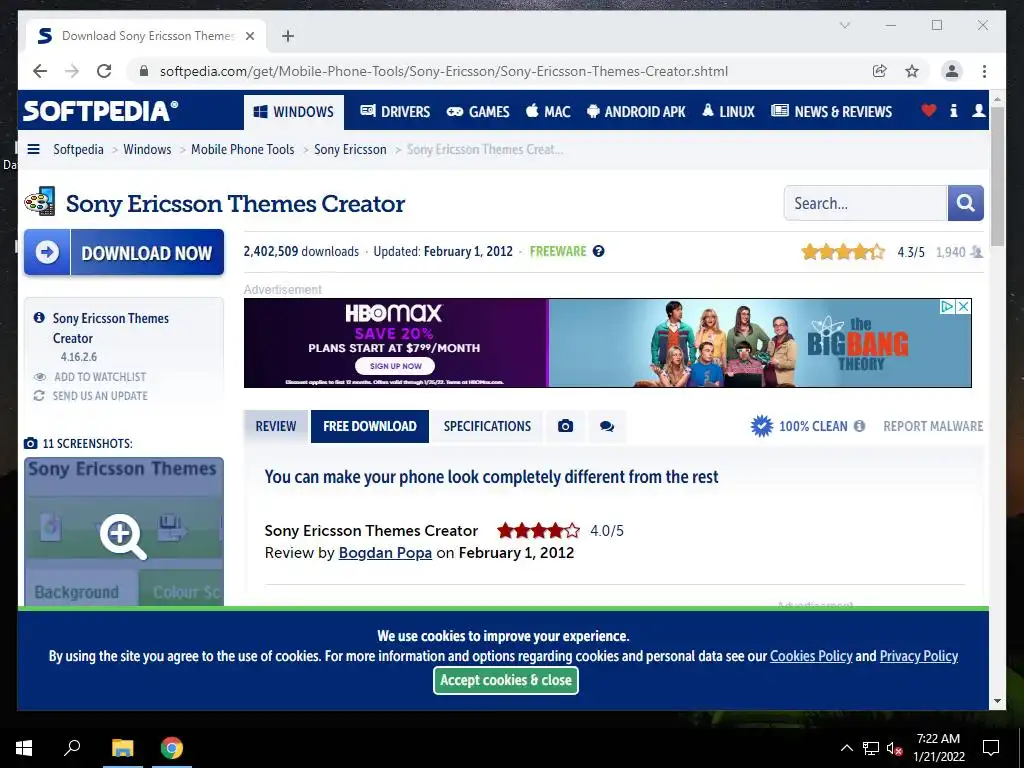Viewport: 1024px width, 768px height.
Task: Close the HBO Max ad with X
Action: [x=963, y=306]
